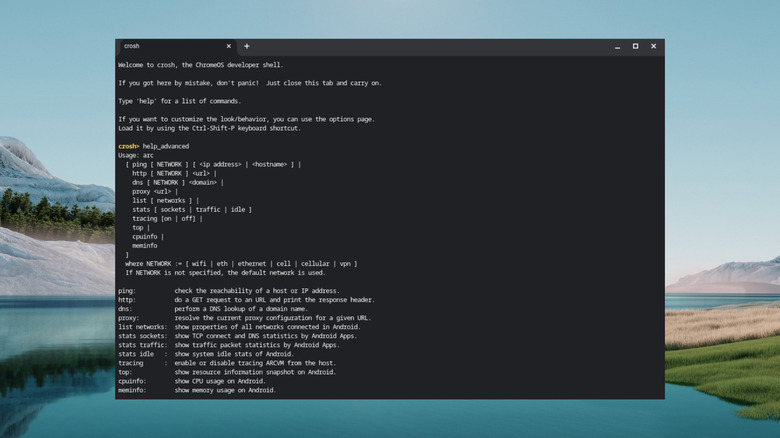This screenshot has width=780, height=438.
Task: Minimize the crosh window
Action: [x=616, y=46]
